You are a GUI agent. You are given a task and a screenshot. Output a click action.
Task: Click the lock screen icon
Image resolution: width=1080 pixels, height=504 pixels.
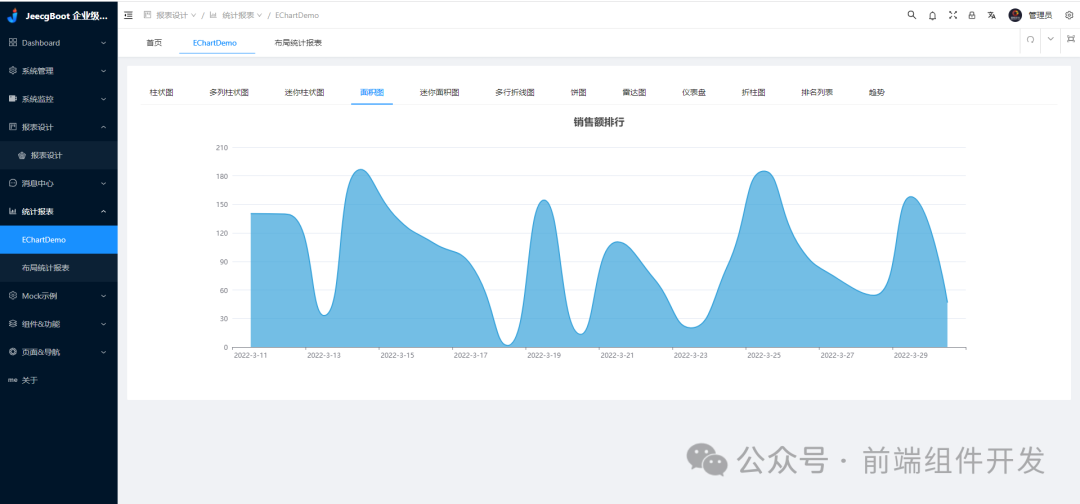[x=972, y=15]
